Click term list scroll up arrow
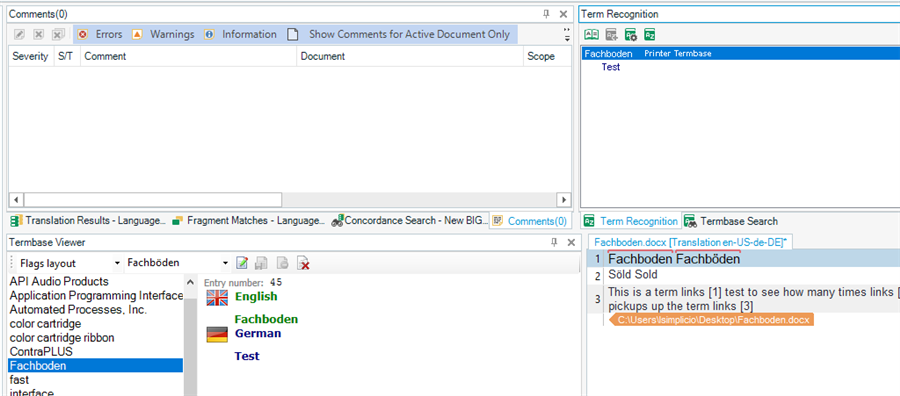 [191, 282]
